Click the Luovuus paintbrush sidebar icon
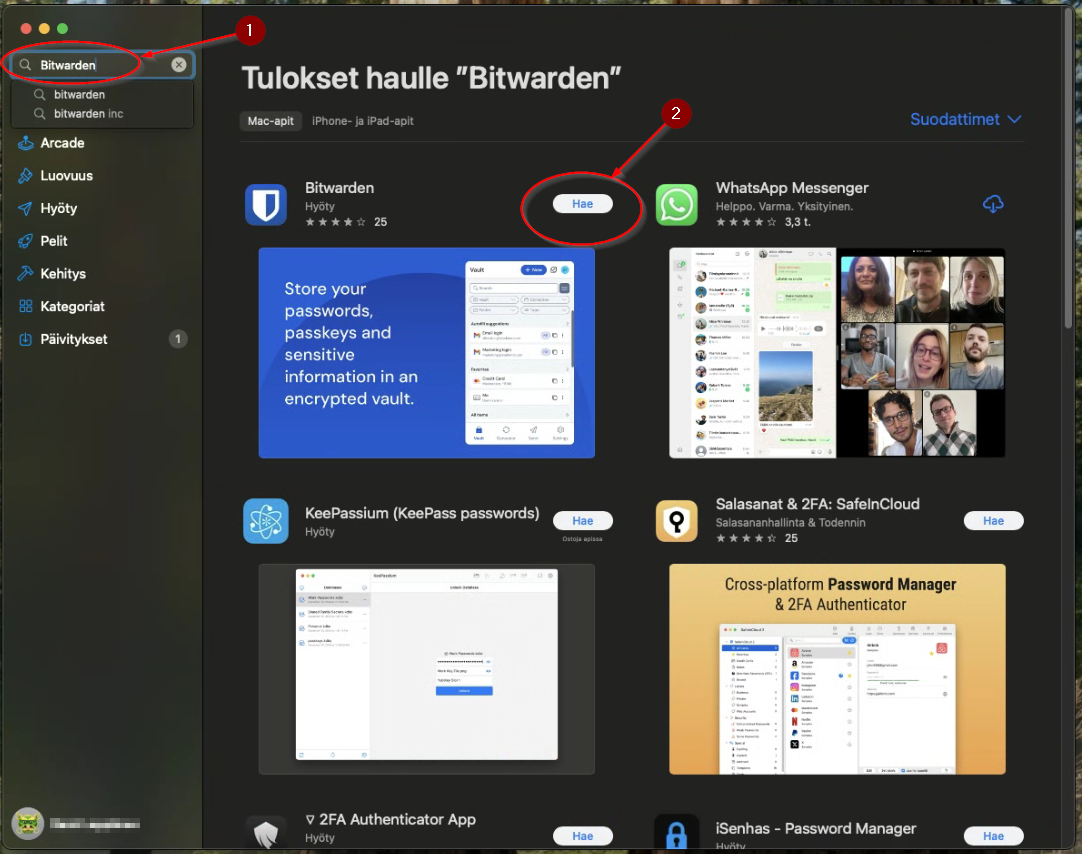Screen dimensions: 1082x854 [x=26, y=175]
